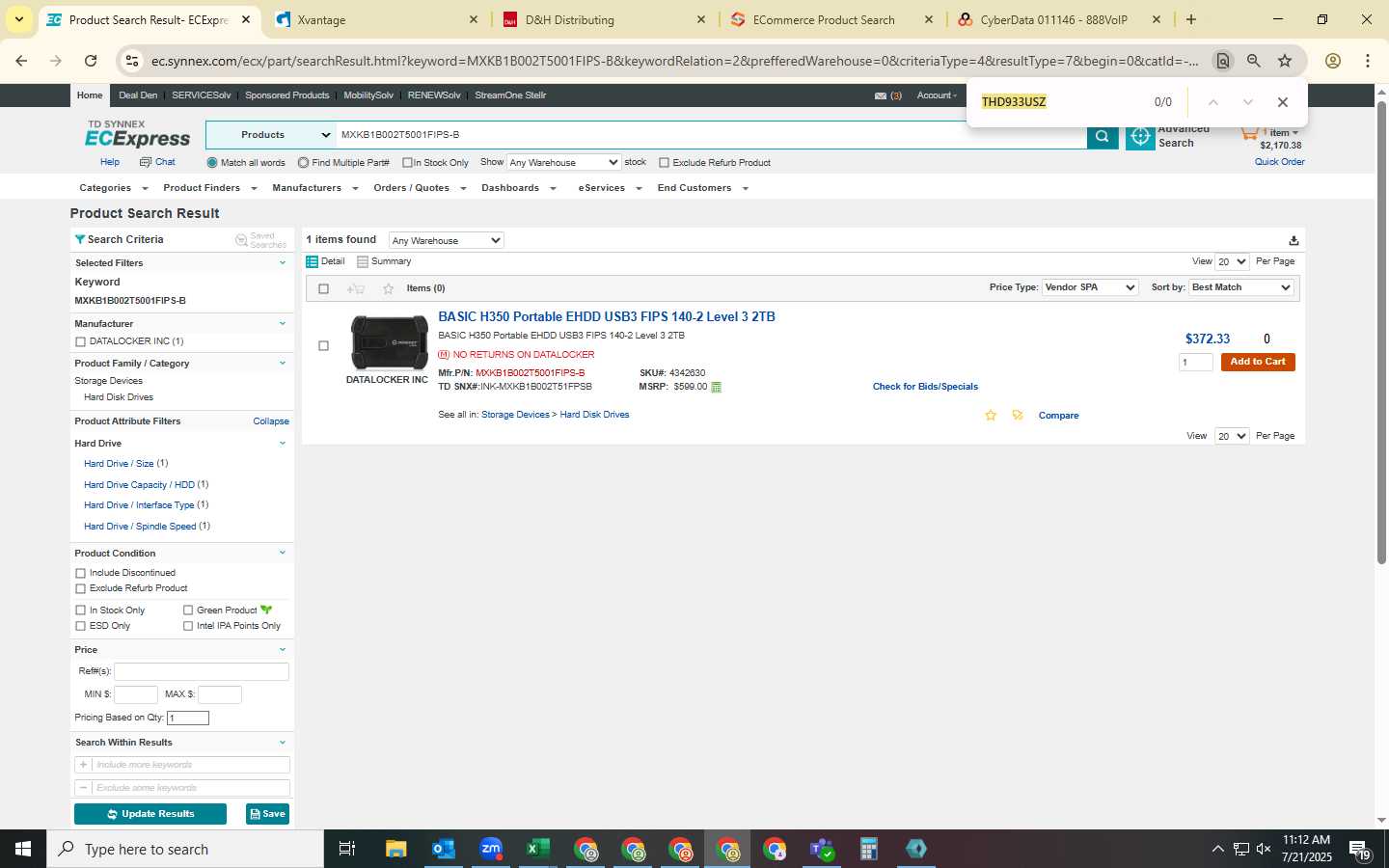The height and width of the screenshot is (868, 1389).
Task: Open Microsoft Teams from taskbar
Action: pyautogui.click(x=822, y=849)
